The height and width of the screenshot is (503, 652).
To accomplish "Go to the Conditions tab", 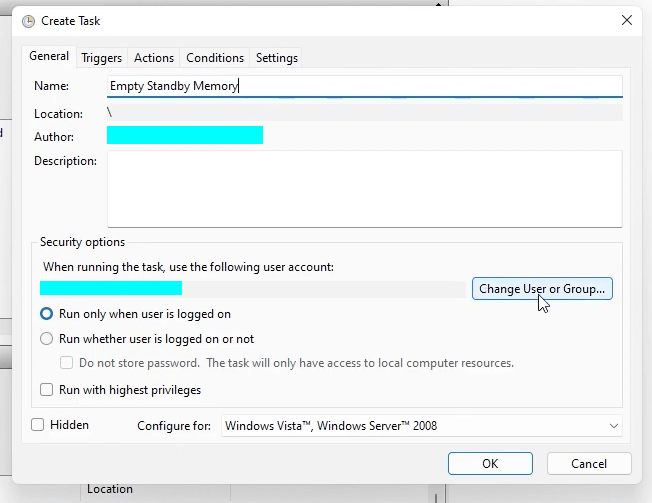I will click(215, 58).
